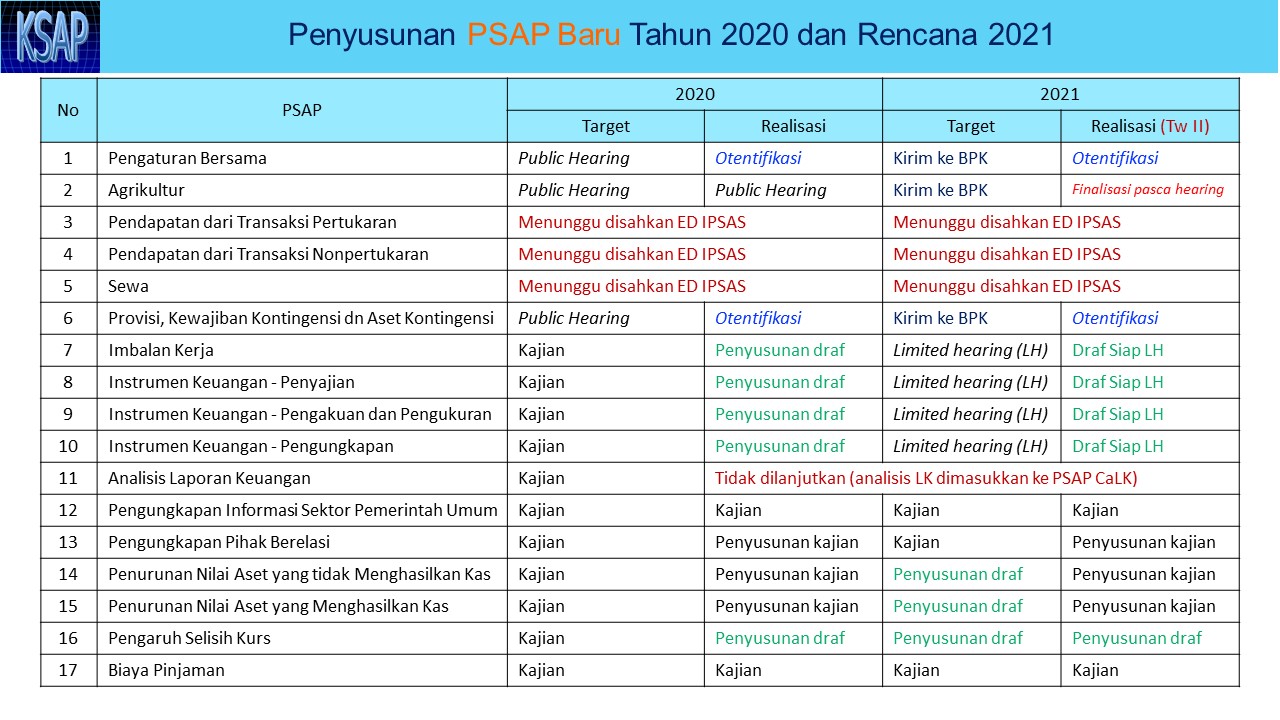Click the 2021 column header
1280x720 pixels.
click(1059, 94)
